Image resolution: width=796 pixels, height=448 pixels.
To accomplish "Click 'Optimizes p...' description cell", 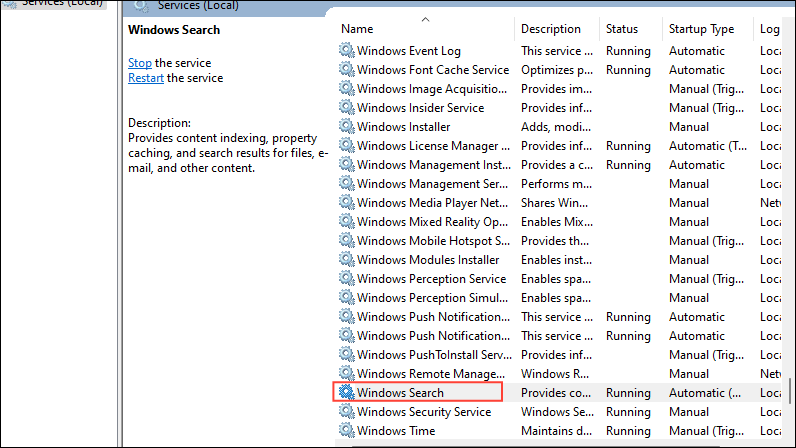I will pos(557,70).
